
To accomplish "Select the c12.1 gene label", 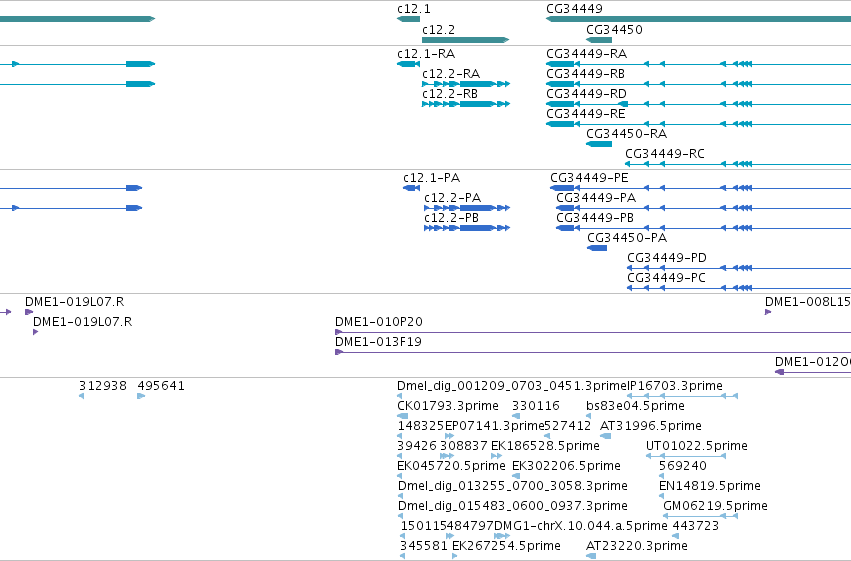I will (414, 9).
